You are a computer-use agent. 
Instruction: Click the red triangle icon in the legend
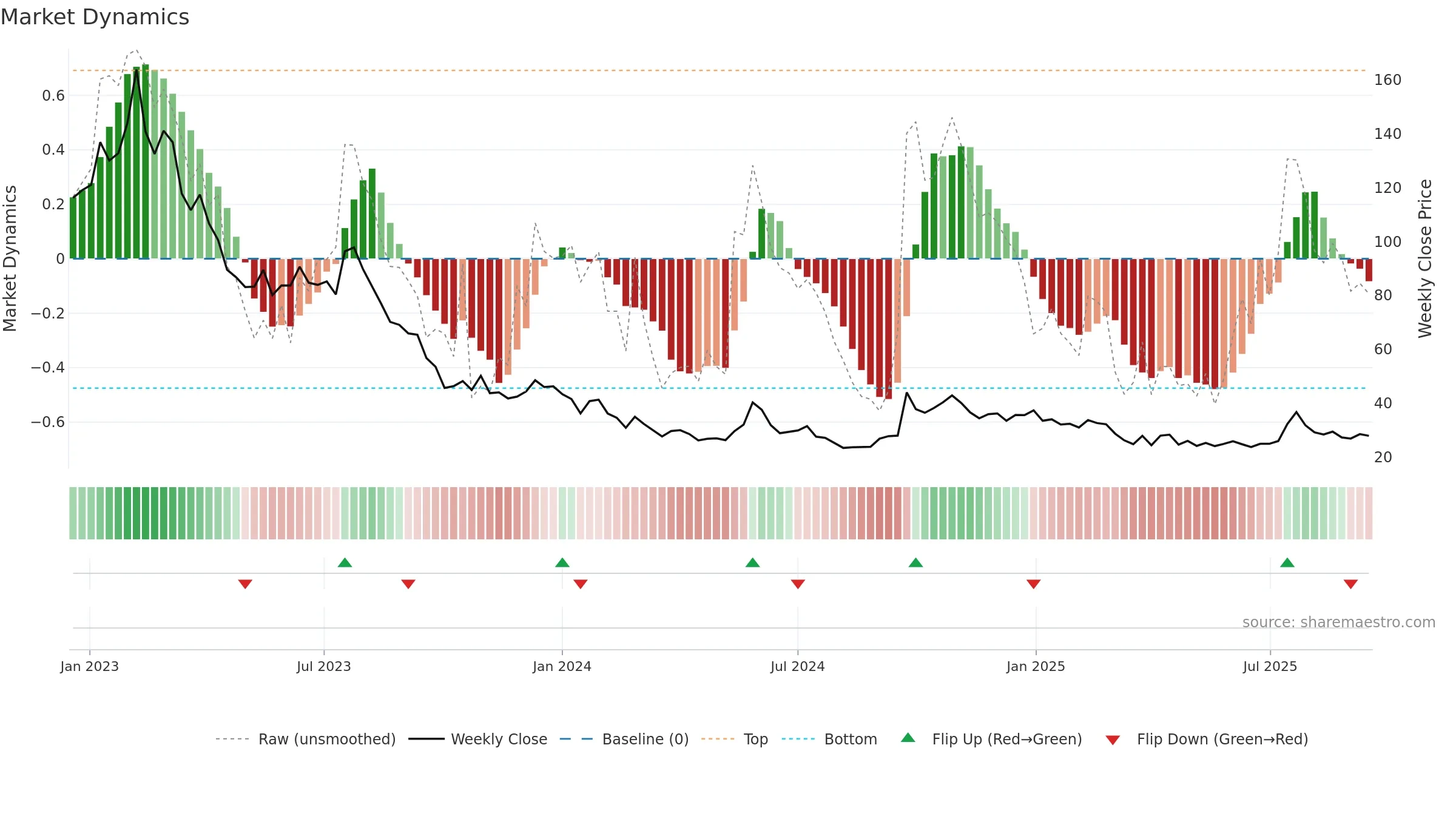click(1113, 740)
